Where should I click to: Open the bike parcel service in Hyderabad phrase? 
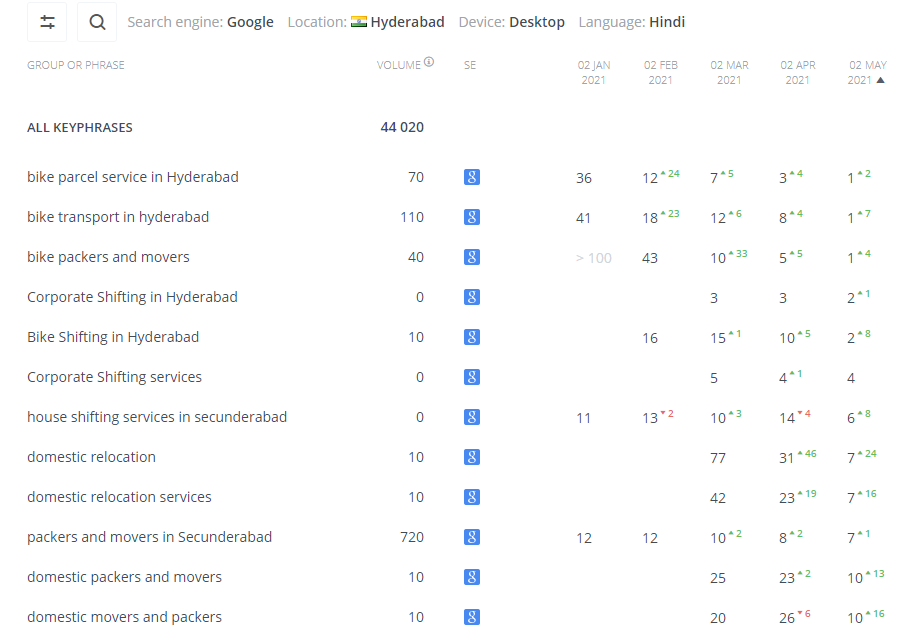tap(132, 177)
